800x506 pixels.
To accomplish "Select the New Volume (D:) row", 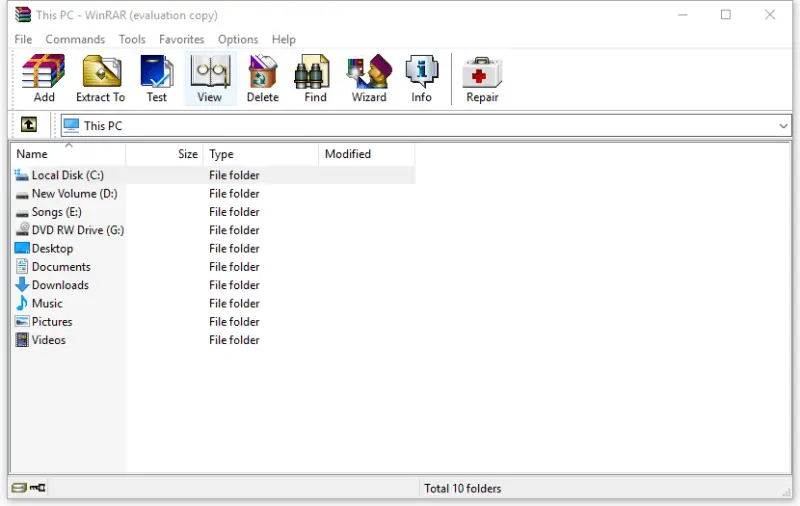I will point(213,193).
